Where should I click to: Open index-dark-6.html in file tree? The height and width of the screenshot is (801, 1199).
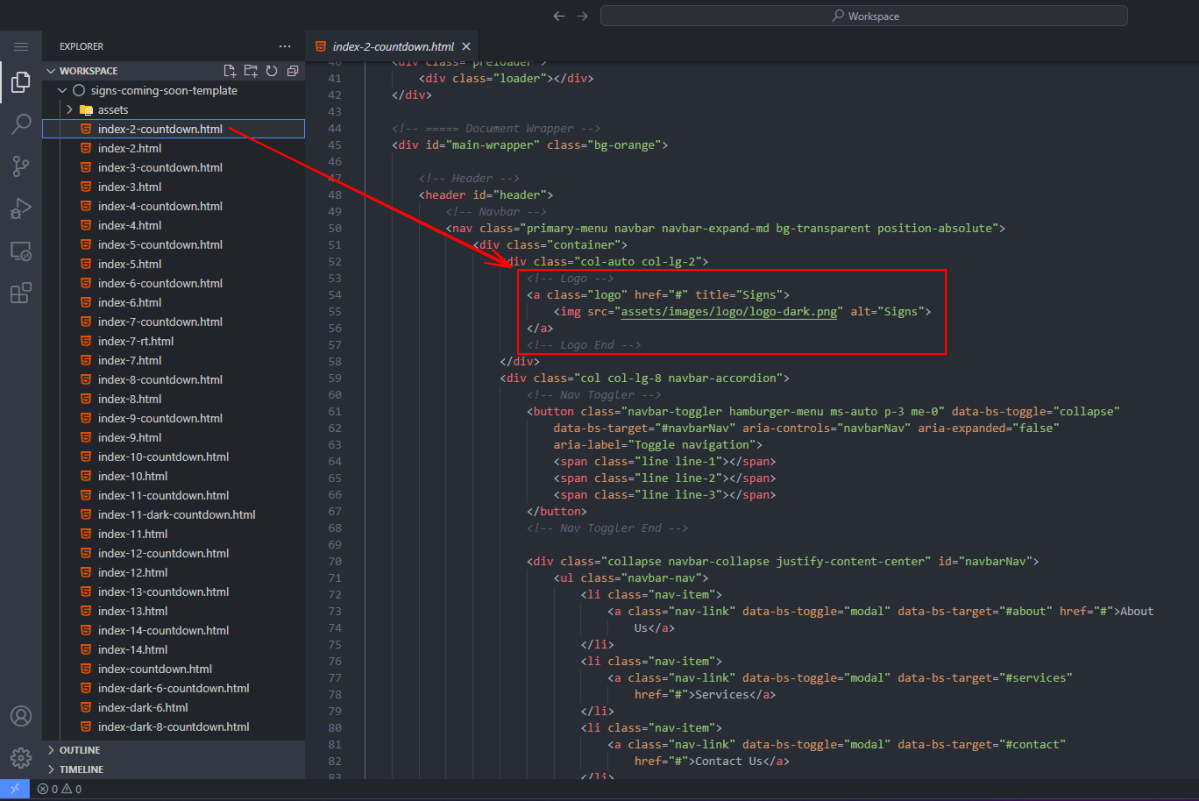point(142,708)
